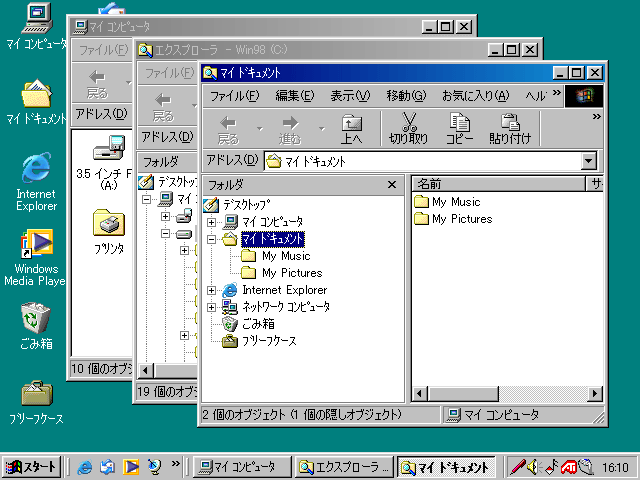The height and width of the screenshot is (480, 640).
Task: Expand マイ コンピュータ in the folder tree
Action: tap(211, 222)
